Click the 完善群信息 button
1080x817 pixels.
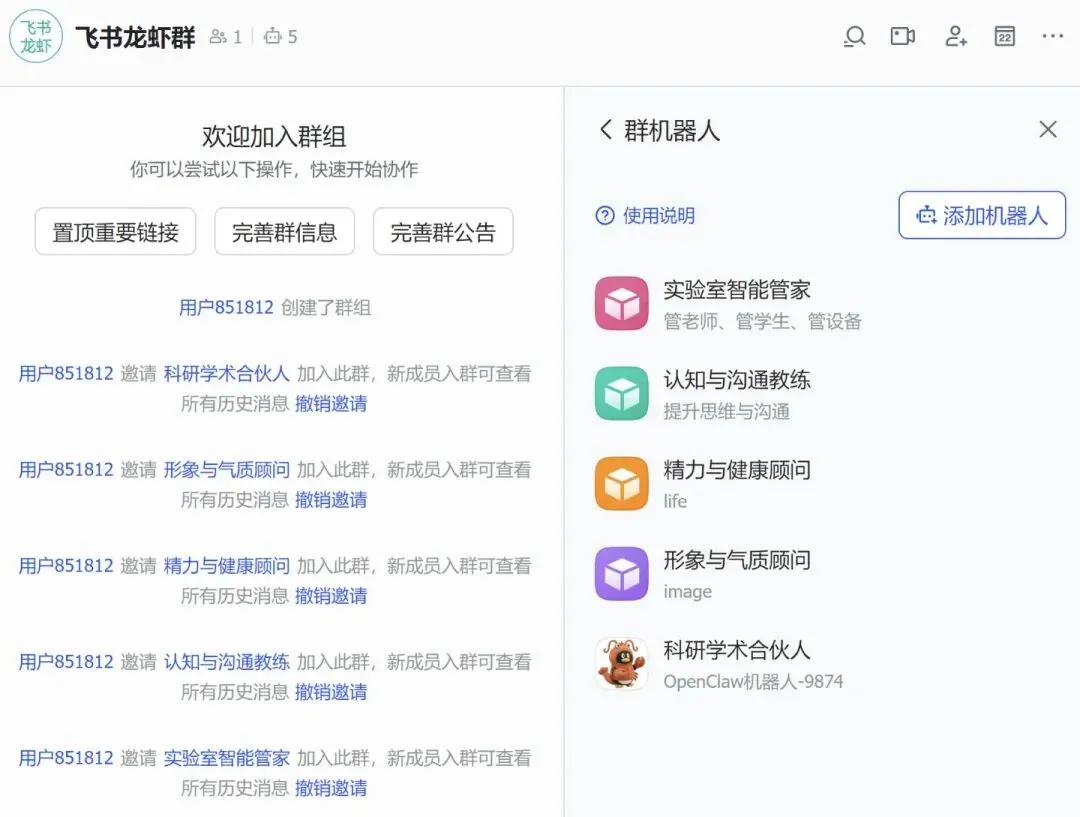coord(284,232)
